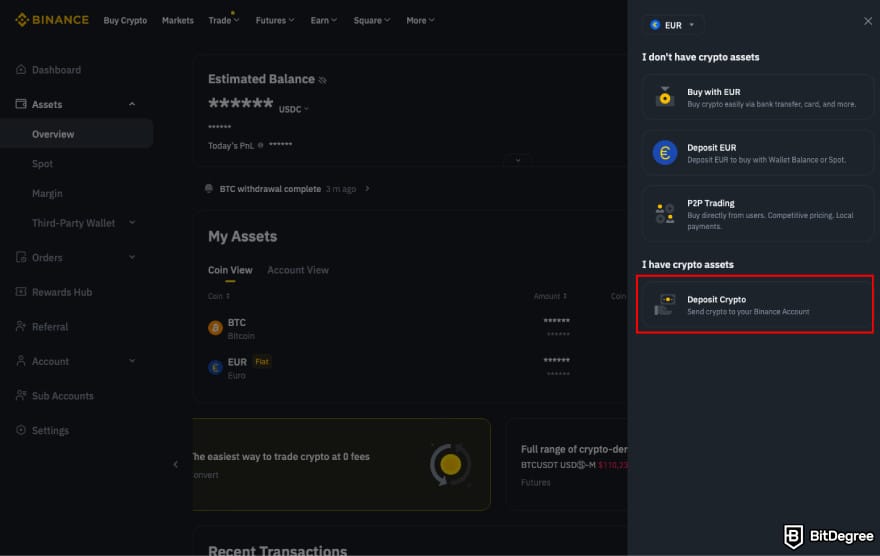880x556 pixels.
Task: Choose the Deposit EUR option
Action: [758, 153]
